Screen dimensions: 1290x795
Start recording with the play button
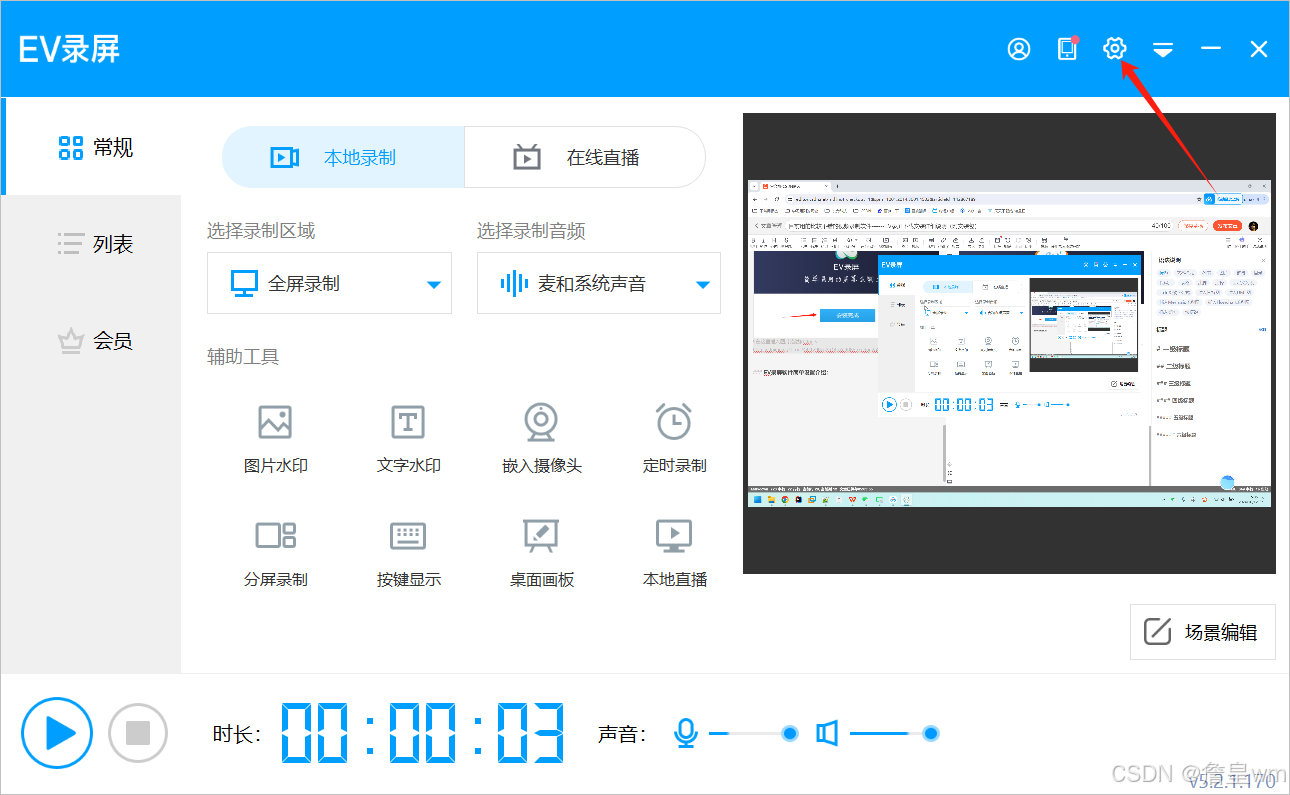pyautogui.click(x=57, y=733)
